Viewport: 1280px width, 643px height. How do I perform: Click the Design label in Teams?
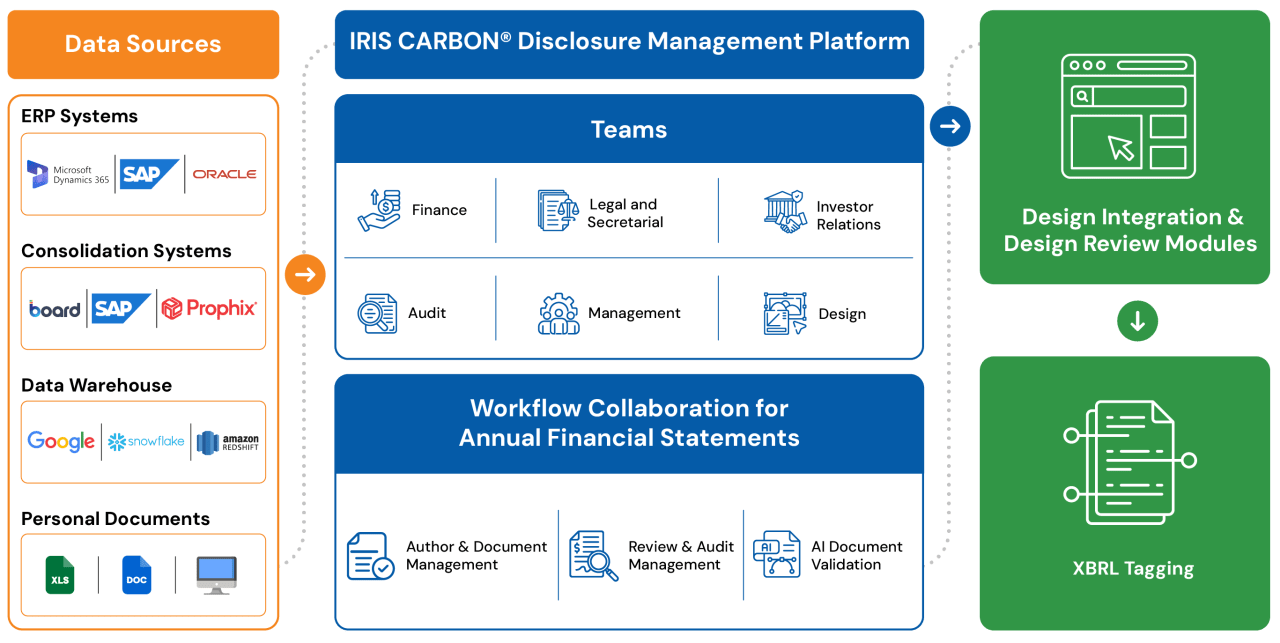click(x=842, y=314)
